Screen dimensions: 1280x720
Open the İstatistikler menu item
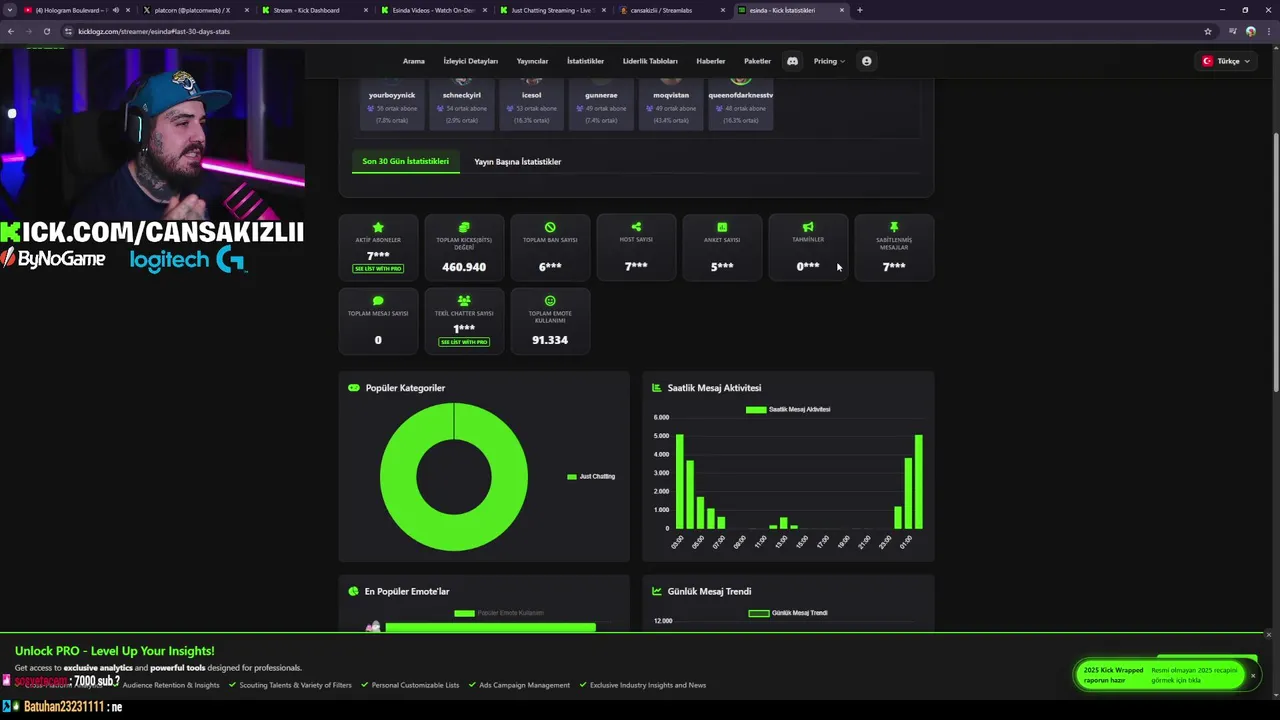[x=585, y=61]
